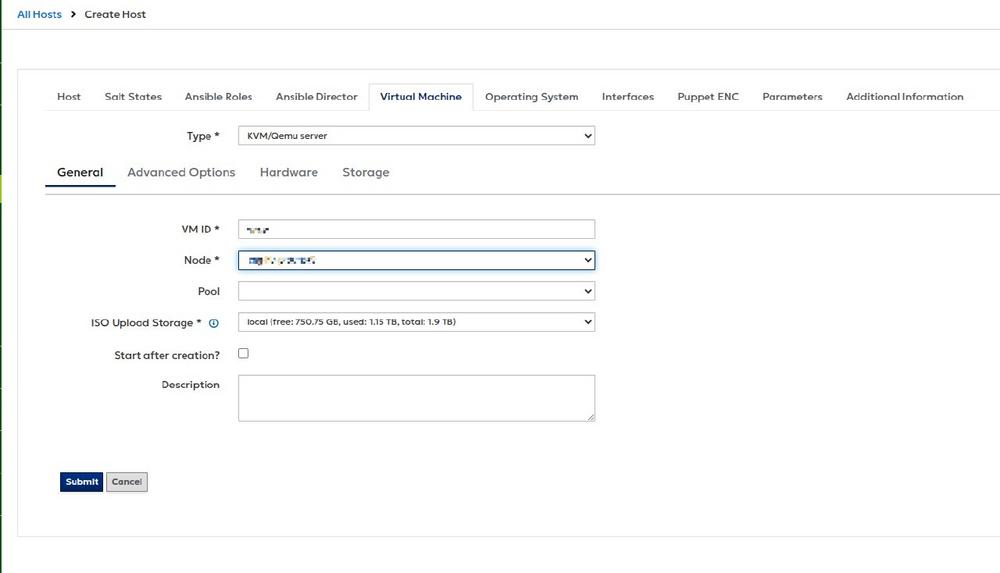Submit the host creation form
Viewport: 1000px width, 573px height.
point(82,482)
